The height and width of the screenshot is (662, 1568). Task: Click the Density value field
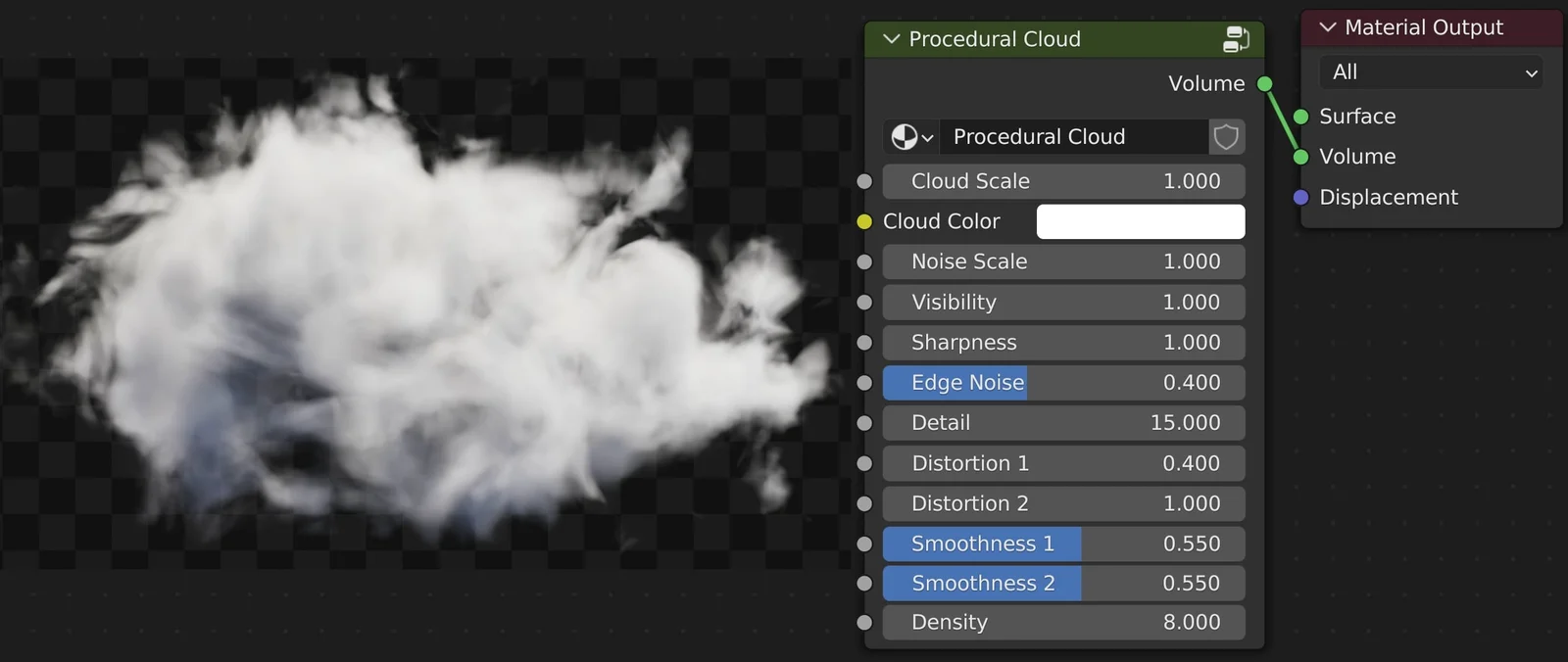coord(1064,623)
